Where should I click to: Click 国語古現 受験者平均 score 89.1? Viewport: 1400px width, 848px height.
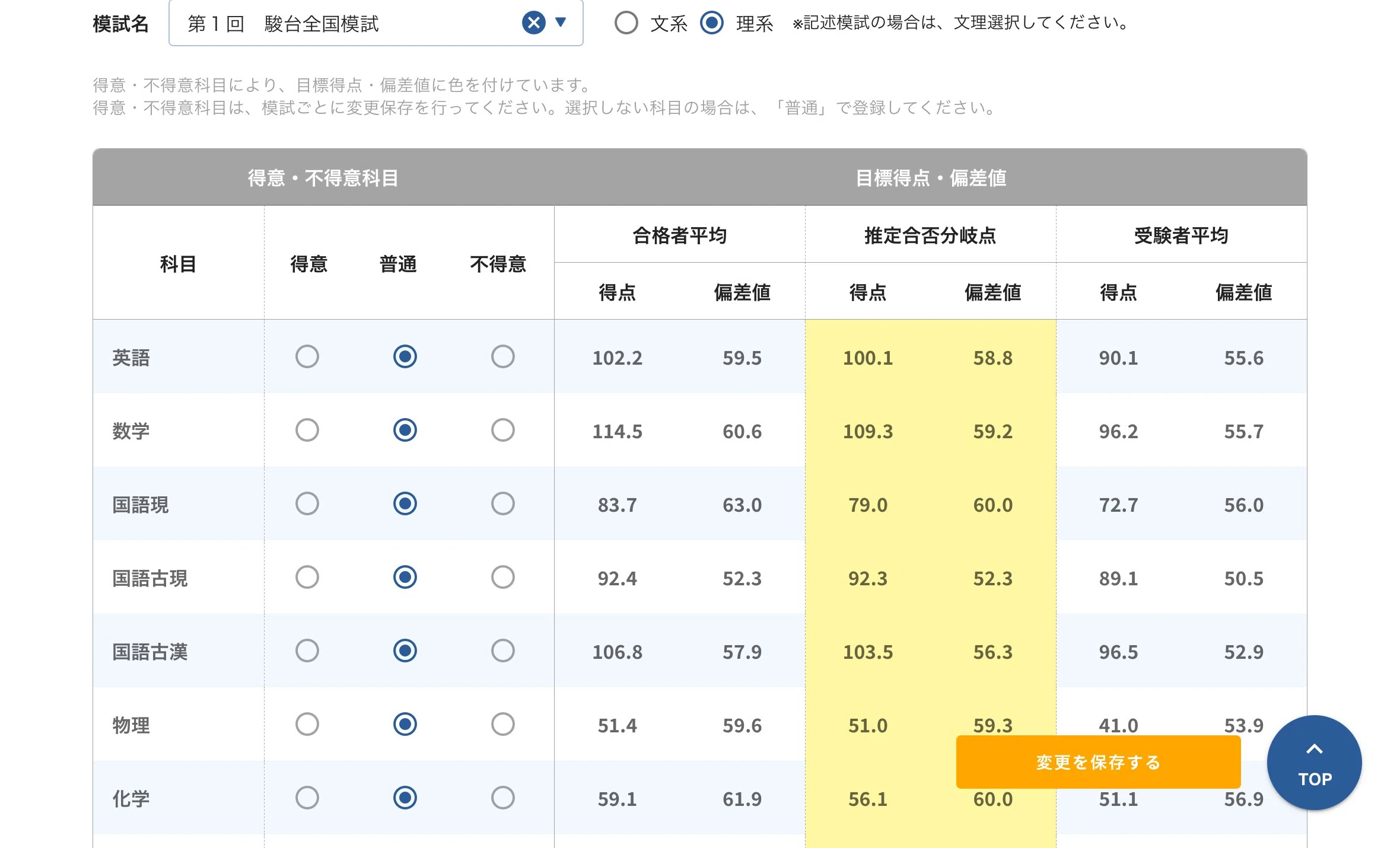coord(1118,578)
